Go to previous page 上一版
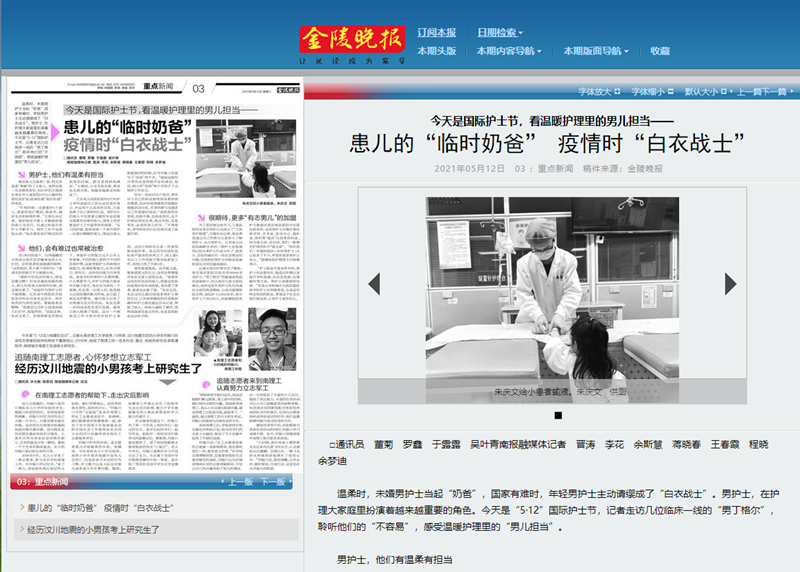The height and width of the screenshot is (572, 800). (238, 482)
